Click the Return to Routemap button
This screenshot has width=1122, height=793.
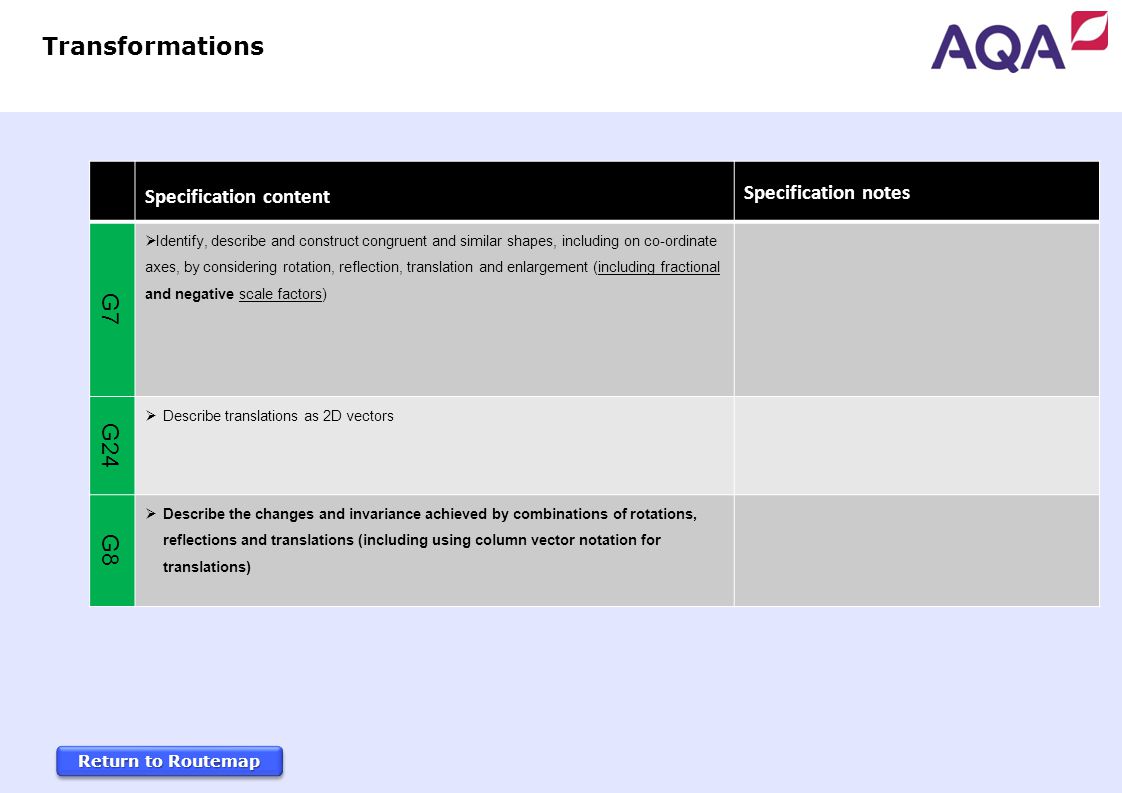pos(170,761)
